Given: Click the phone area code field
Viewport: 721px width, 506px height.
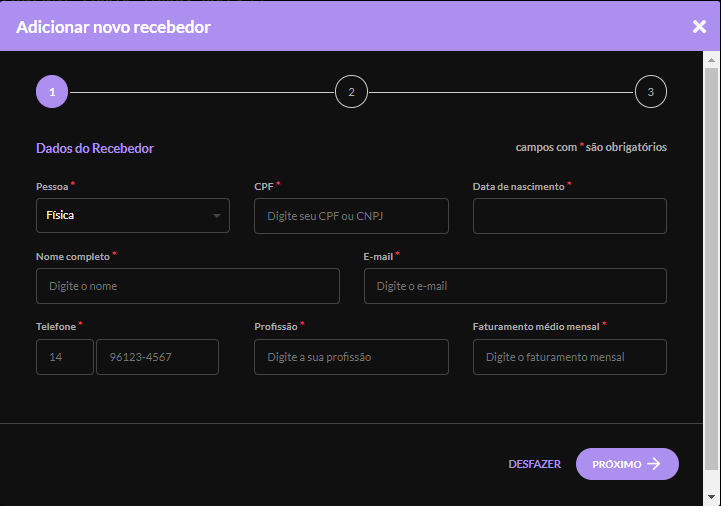Looking at the screenshot, I should tap(65, 357).
